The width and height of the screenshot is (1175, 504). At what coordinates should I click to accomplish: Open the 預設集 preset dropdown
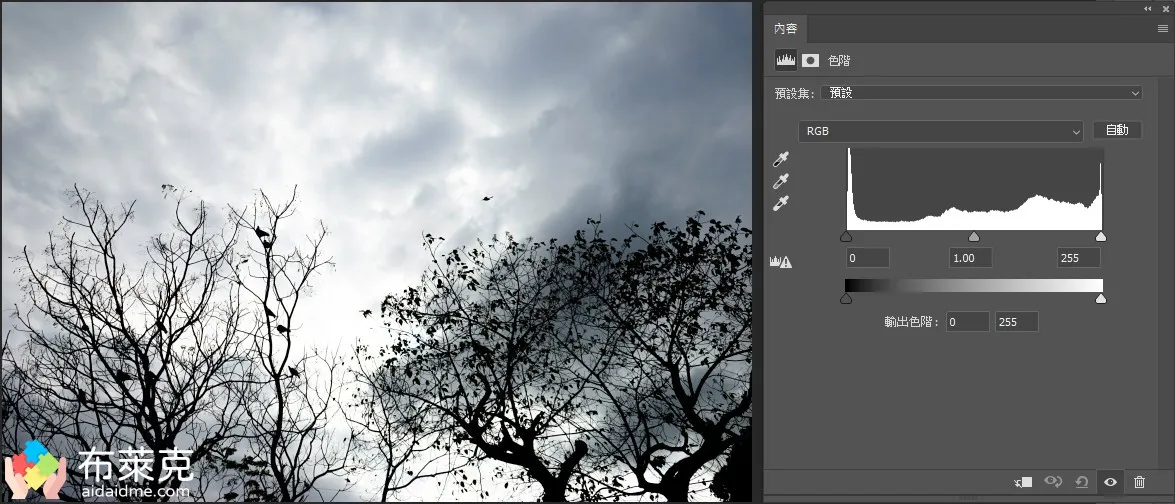point(981,93)
